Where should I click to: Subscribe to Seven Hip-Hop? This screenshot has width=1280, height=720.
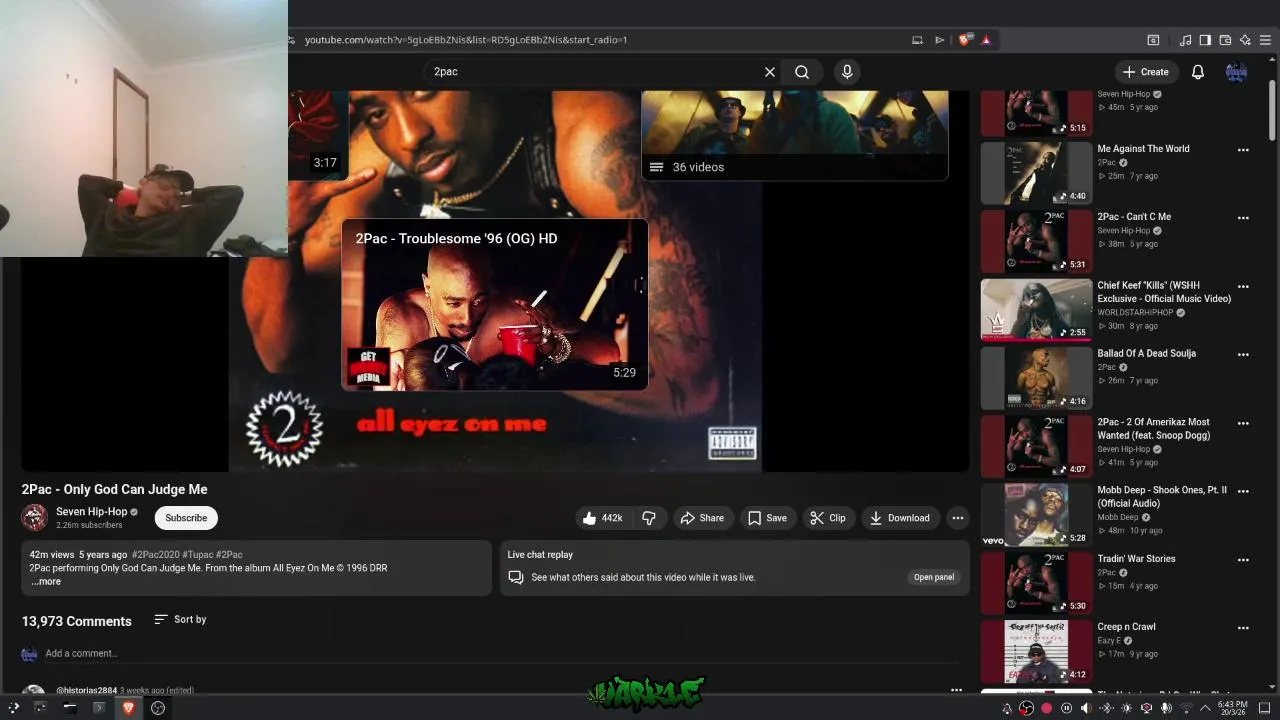pyautogui.click(x=186, y=518)
